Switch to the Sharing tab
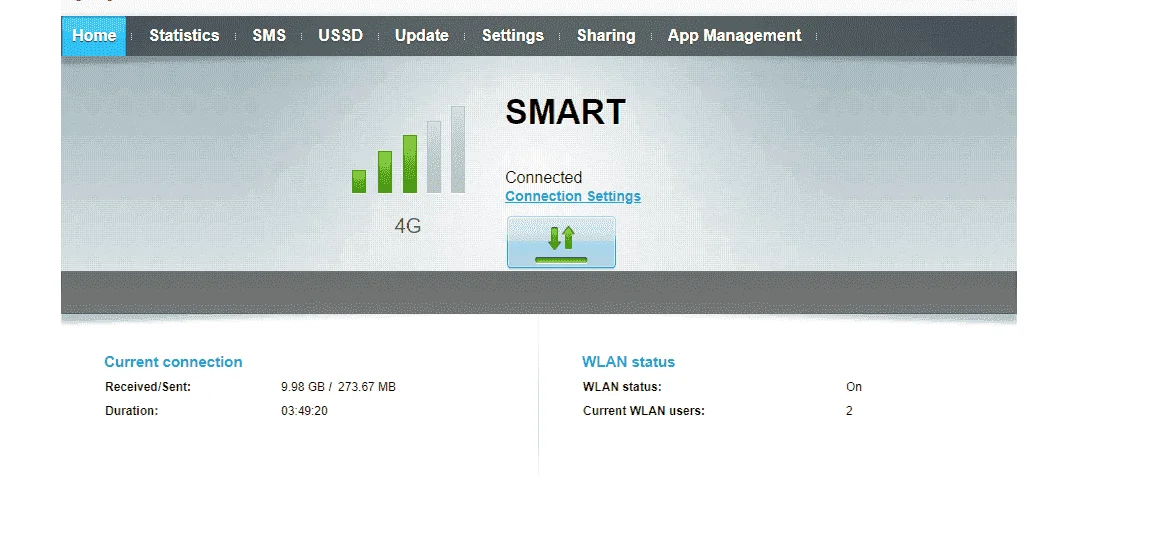Viewport: 1159px width, 539px height. coord(606,35)
